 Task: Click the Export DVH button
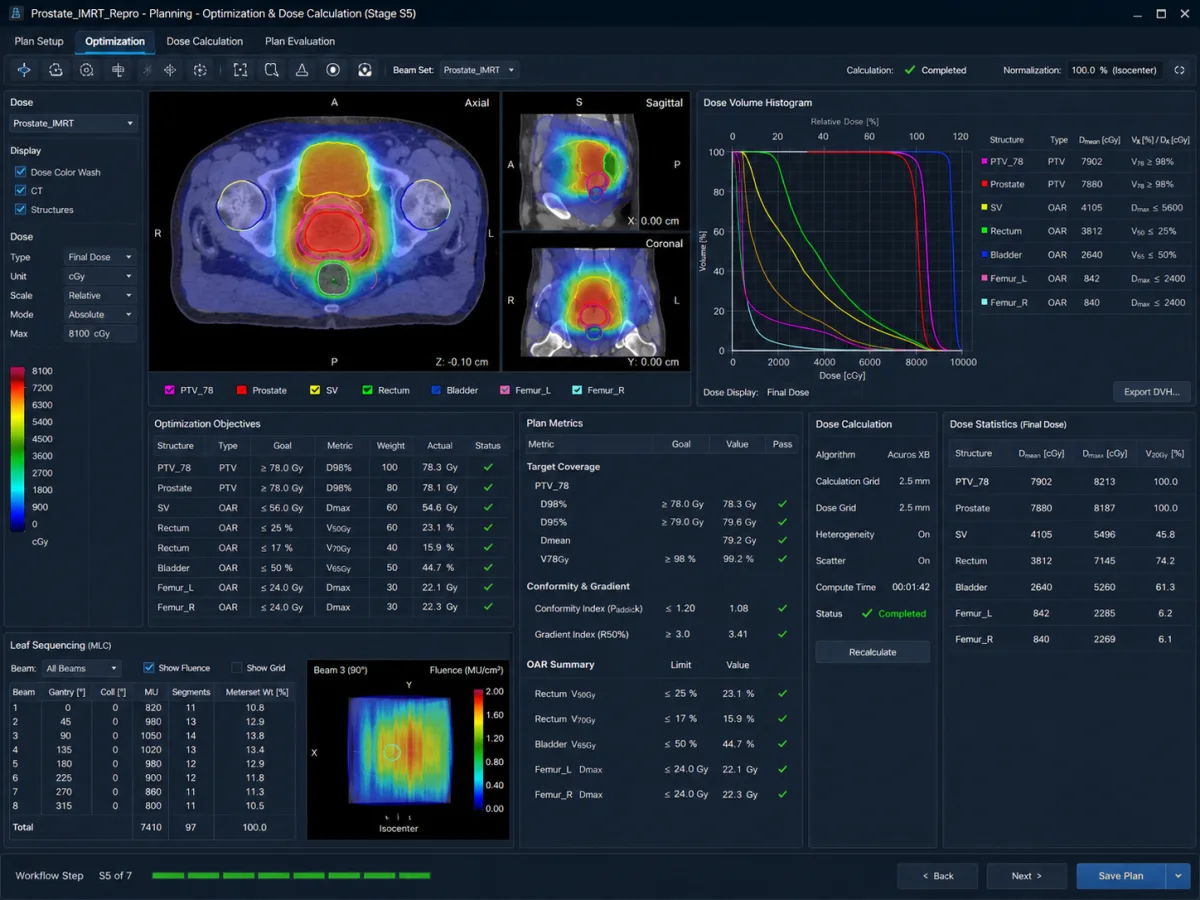click(x=1153, y=391)
